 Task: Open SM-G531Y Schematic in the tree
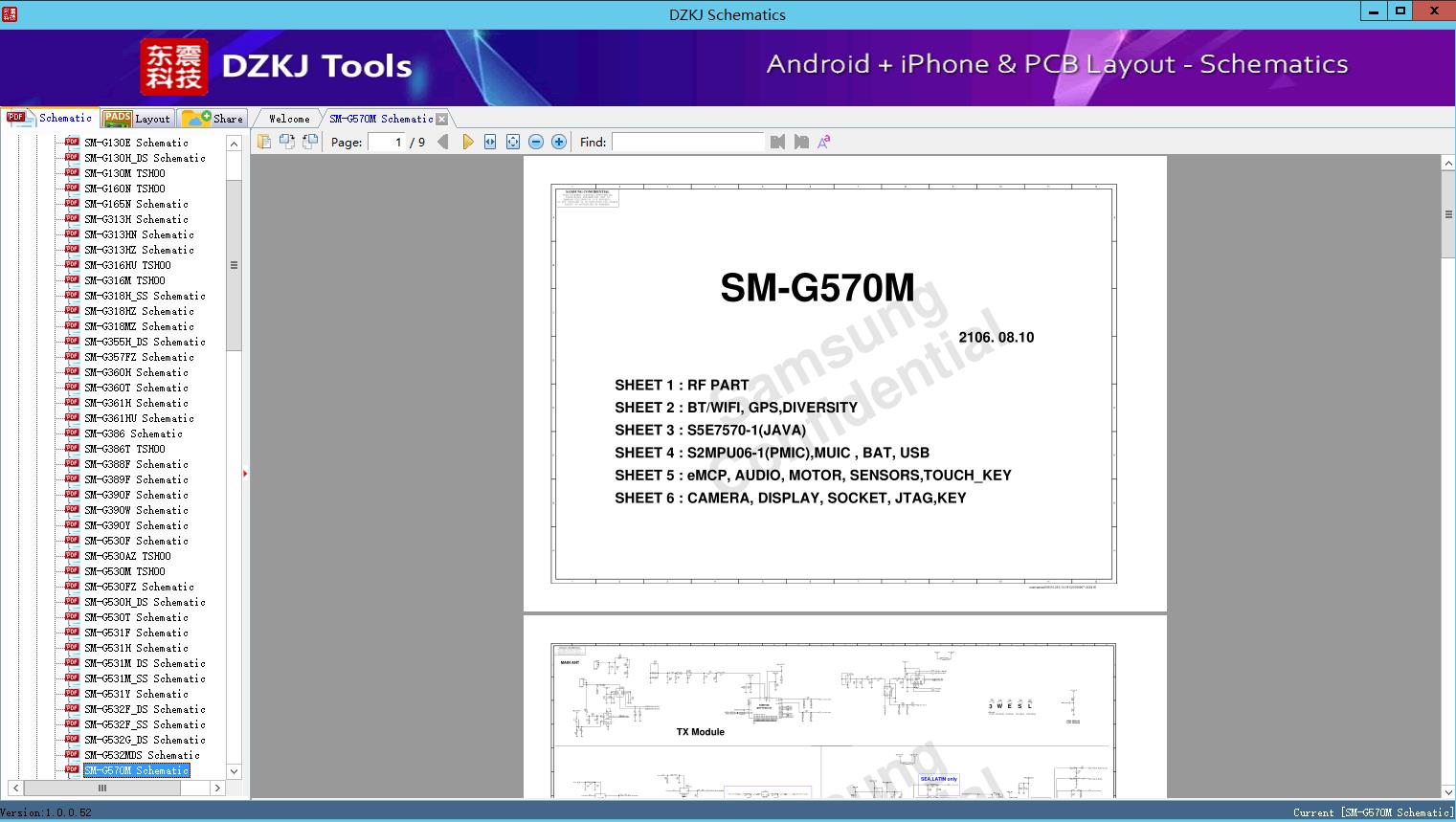click(136, 694)
